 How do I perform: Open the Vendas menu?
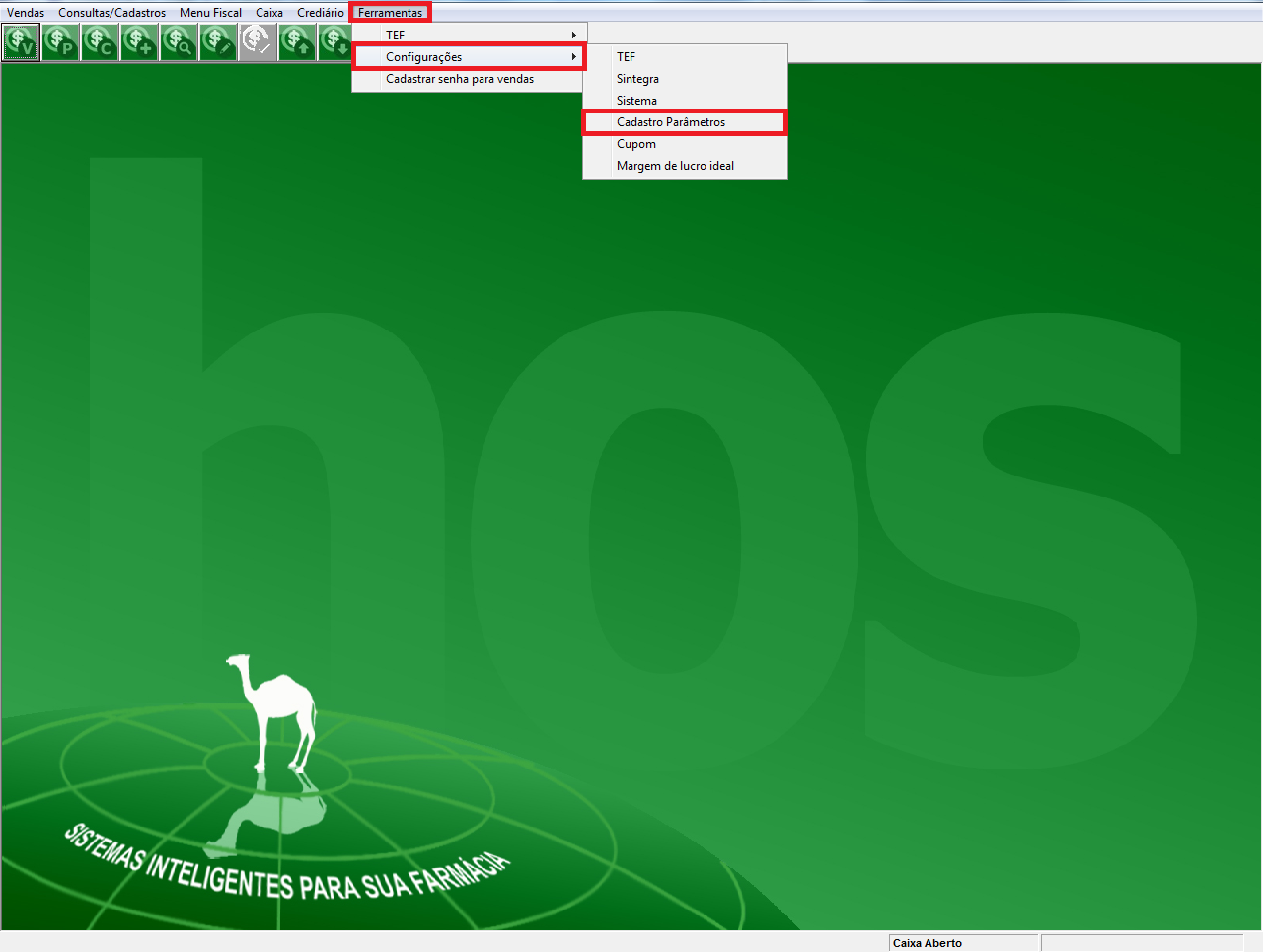pyautogui.click(x=26, y=13)
